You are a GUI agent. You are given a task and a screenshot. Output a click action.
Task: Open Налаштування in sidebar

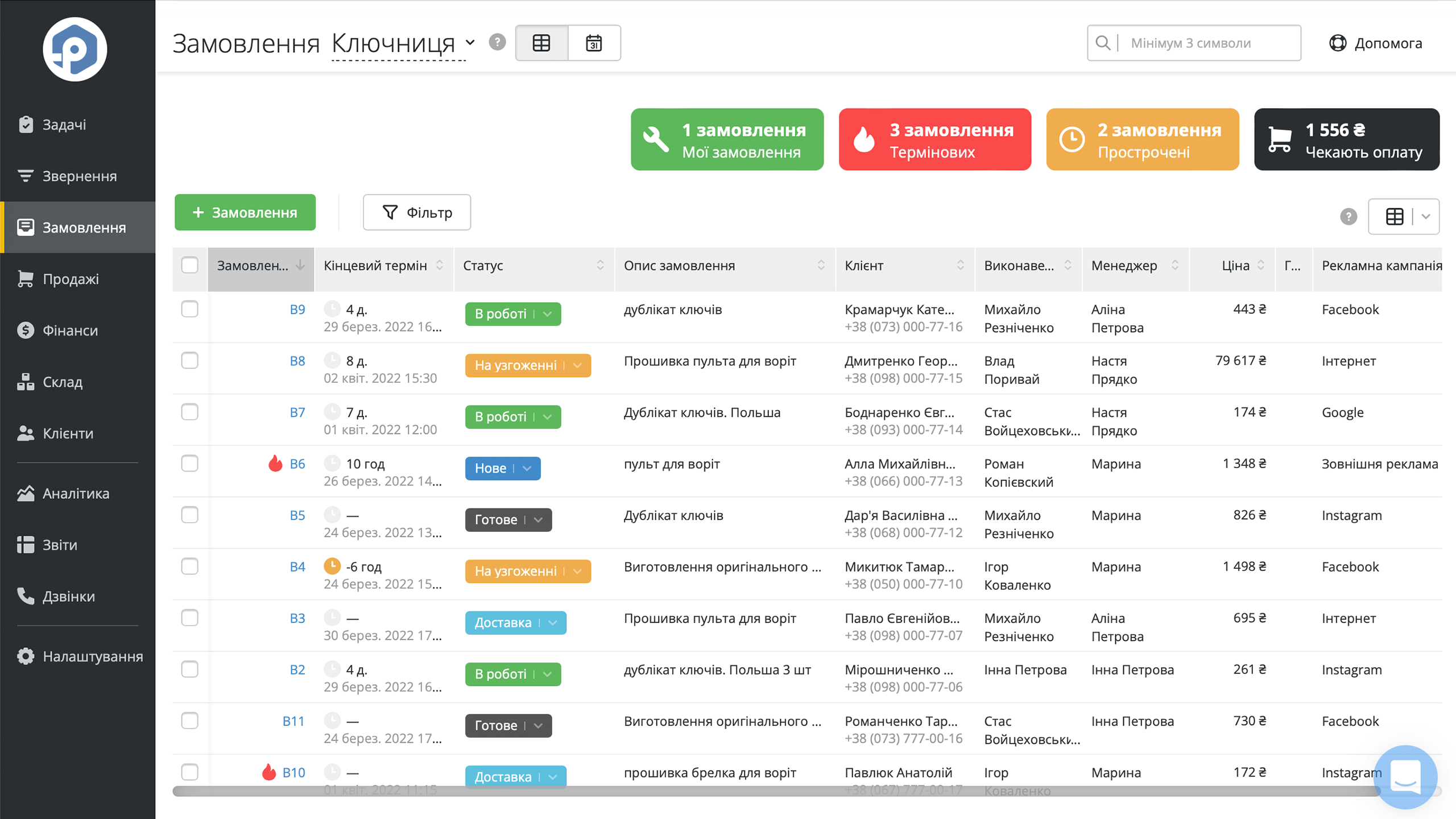pyautogui.click(x=78, y=656)
